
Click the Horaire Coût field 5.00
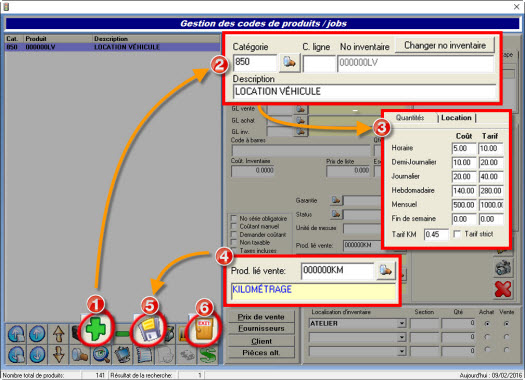pos(464,148)
